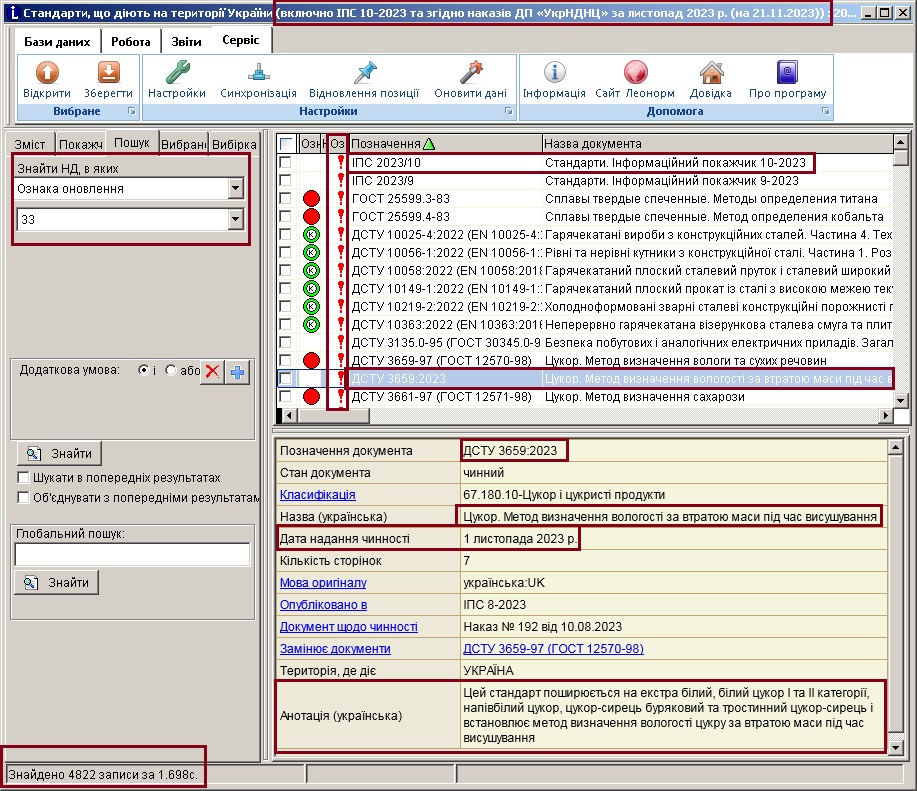Open Настройки wrench icon
This screenshot has height=791, width=917.
(177, 72)
